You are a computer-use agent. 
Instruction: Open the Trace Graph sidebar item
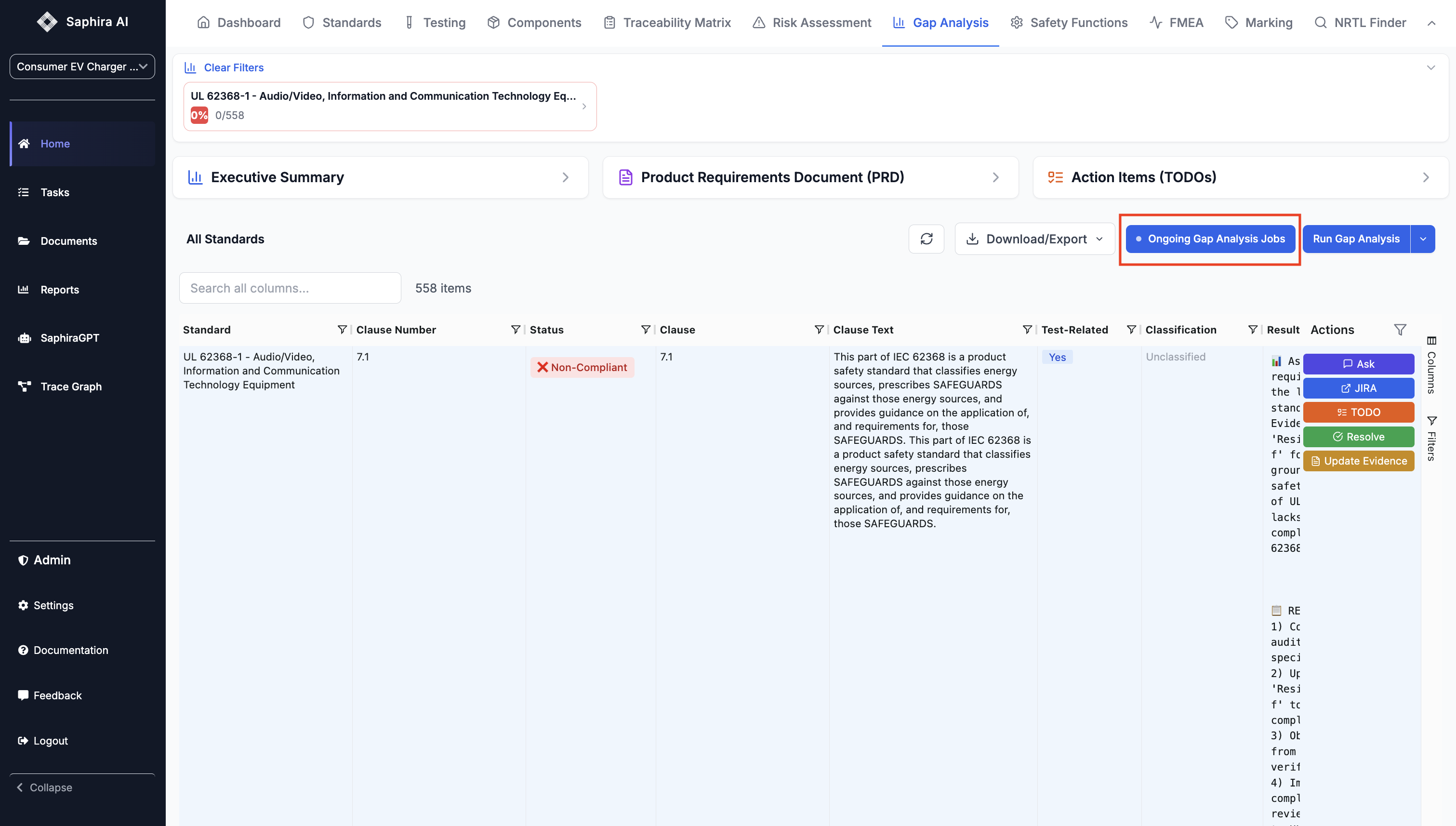coord(71,386)
